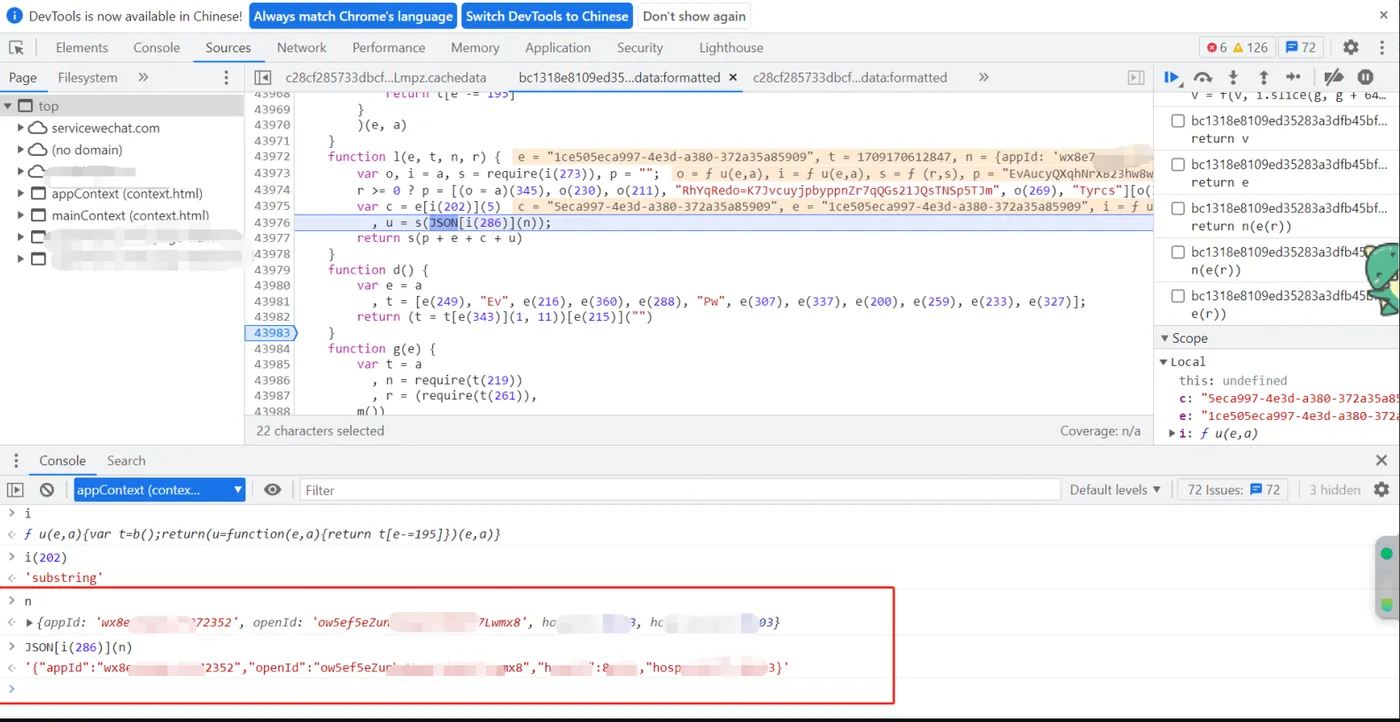Switch to the Lighthouse panel
The width and height of the screenshot is (1400, 722).
pyautogui.click(x=731, y=47)
